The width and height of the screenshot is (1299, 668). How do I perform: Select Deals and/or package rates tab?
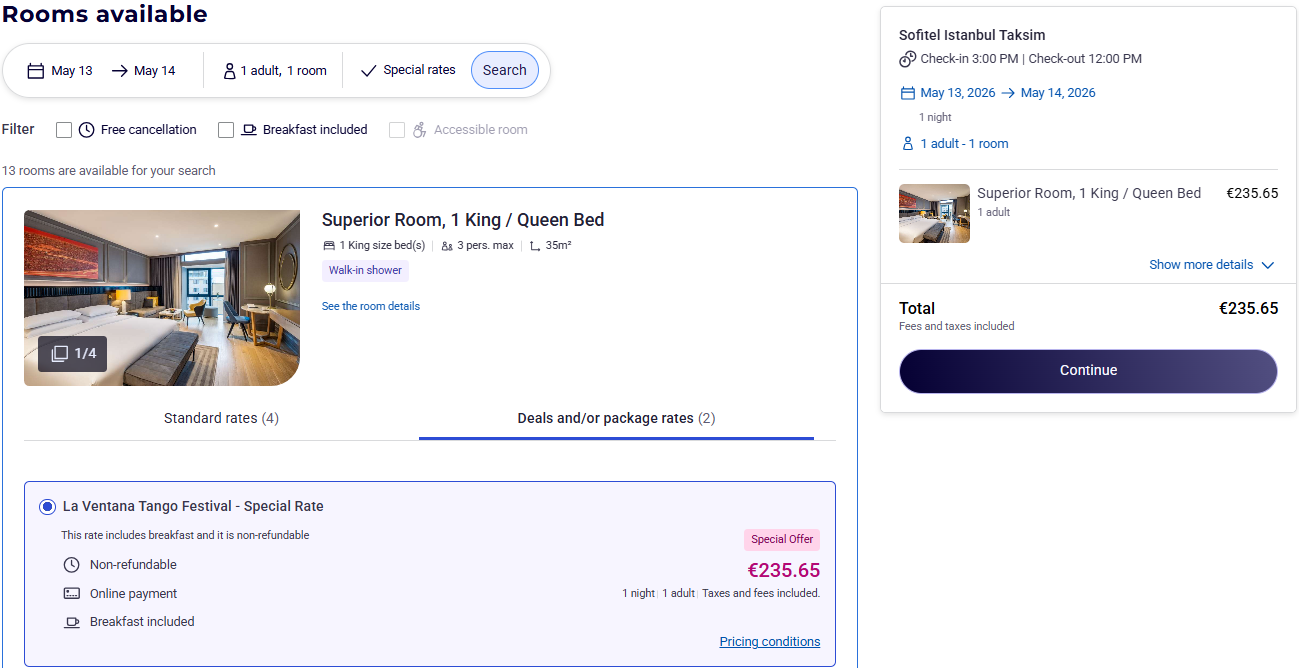click(616, 419)
